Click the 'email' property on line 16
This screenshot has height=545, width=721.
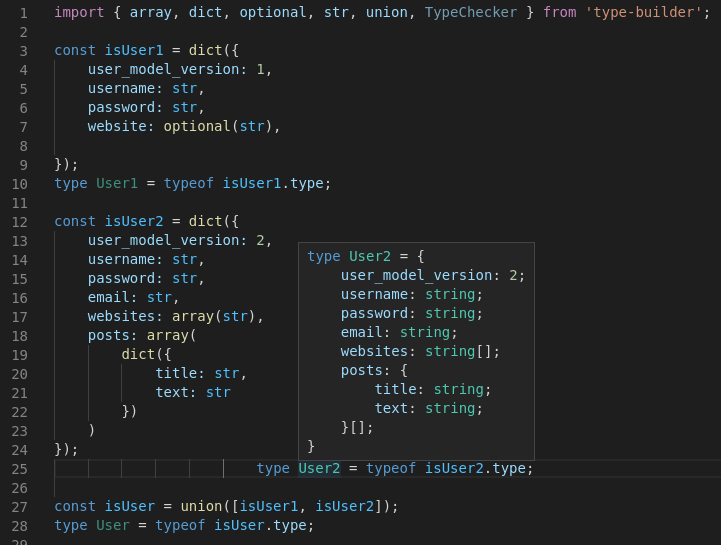pos(109,298)
